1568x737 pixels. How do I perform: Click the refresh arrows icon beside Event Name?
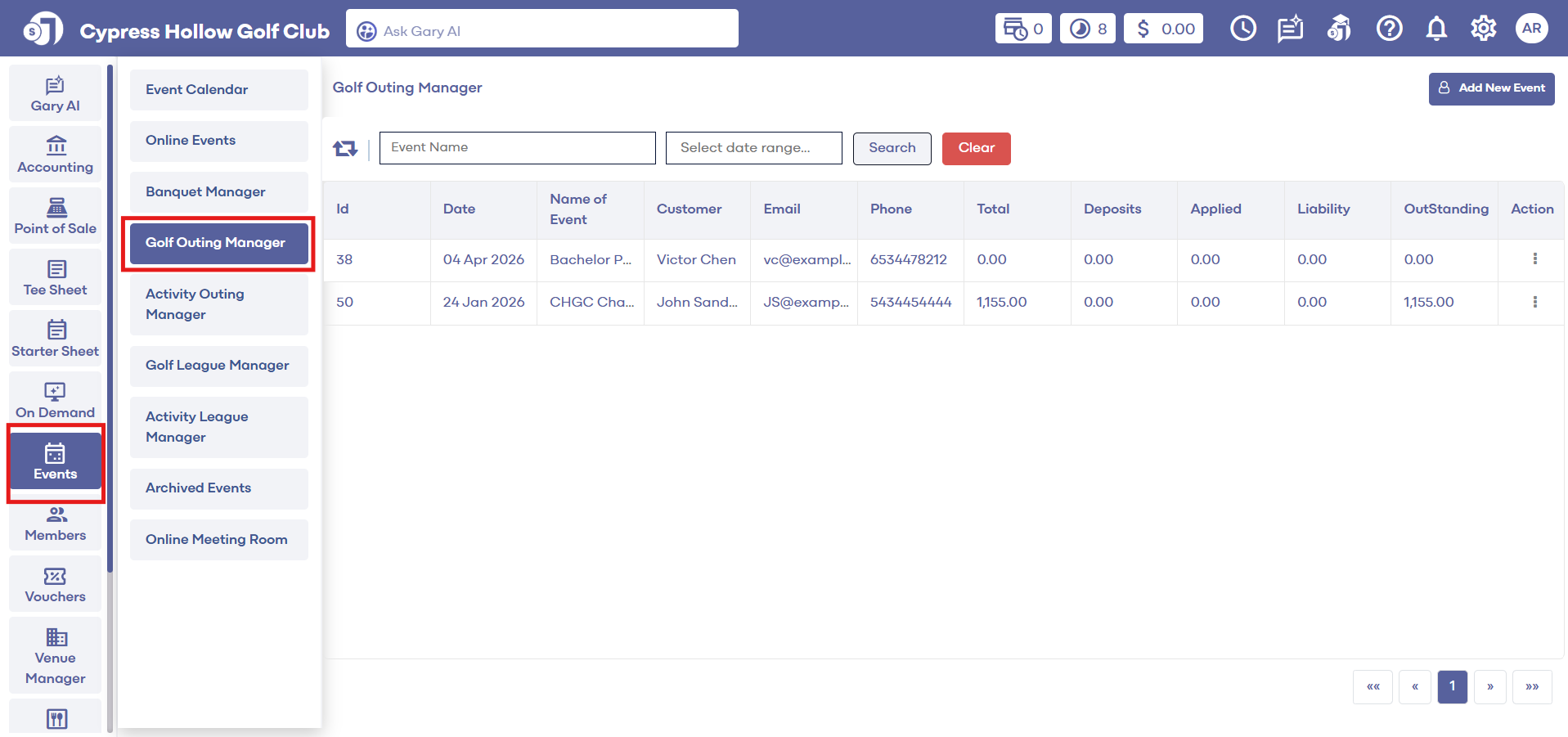point(345,148)
